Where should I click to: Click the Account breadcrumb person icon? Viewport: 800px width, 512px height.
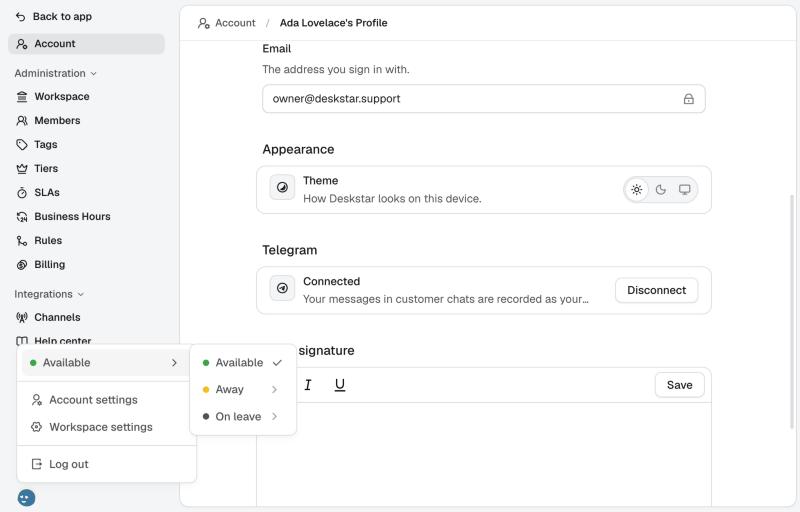(x=204, y=23)
